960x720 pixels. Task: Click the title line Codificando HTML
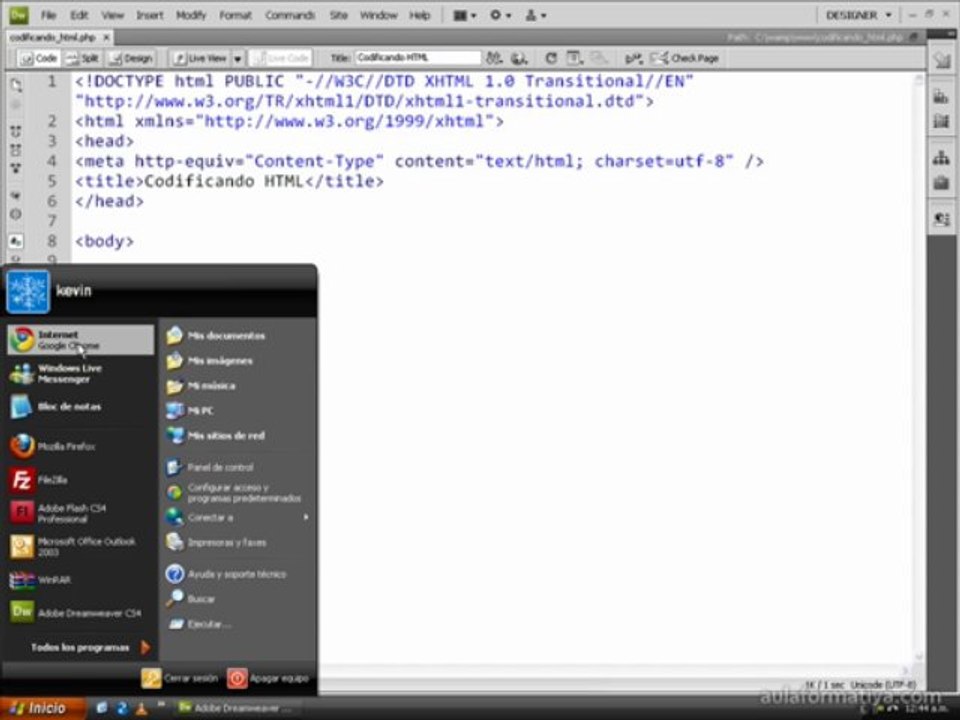230,181
